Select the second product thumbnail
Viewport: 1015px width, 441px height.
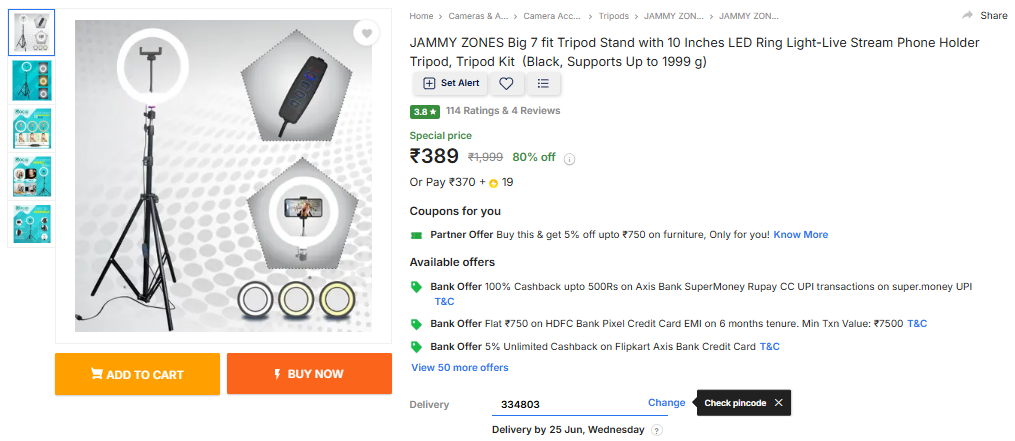coord(31,81)
